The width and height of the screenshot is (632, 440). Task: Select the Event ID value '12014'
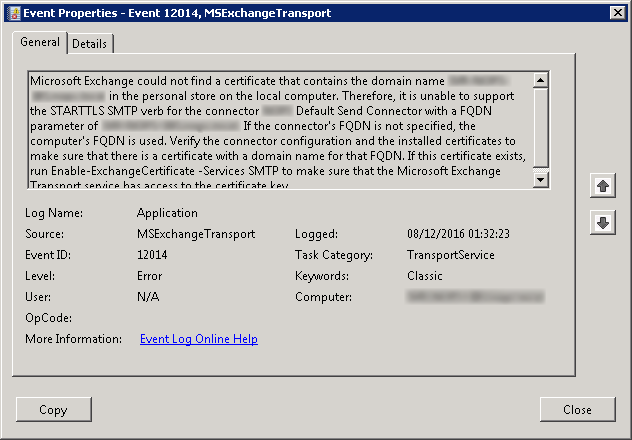(152, 255)
